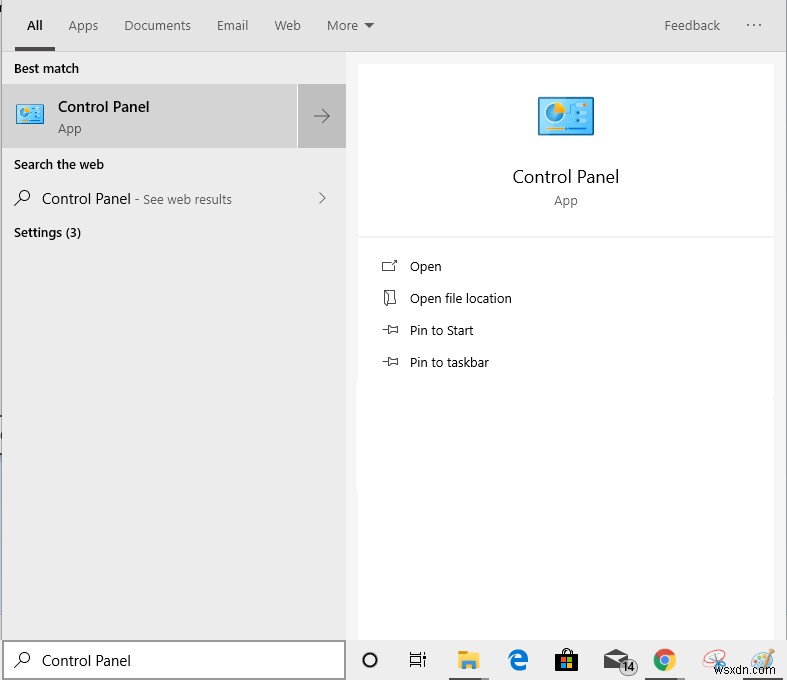This screenshot has height=680, width=787.
Task: Open Cortana from the taskbar circle icon
Action: point(370,660)
